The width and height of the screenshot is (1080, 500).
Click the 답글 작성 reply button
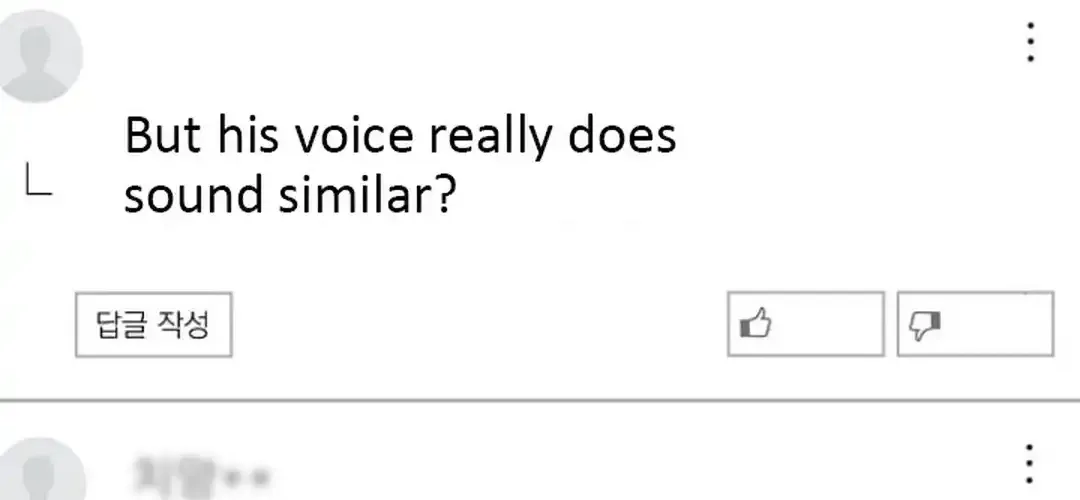tap(153, 324)
